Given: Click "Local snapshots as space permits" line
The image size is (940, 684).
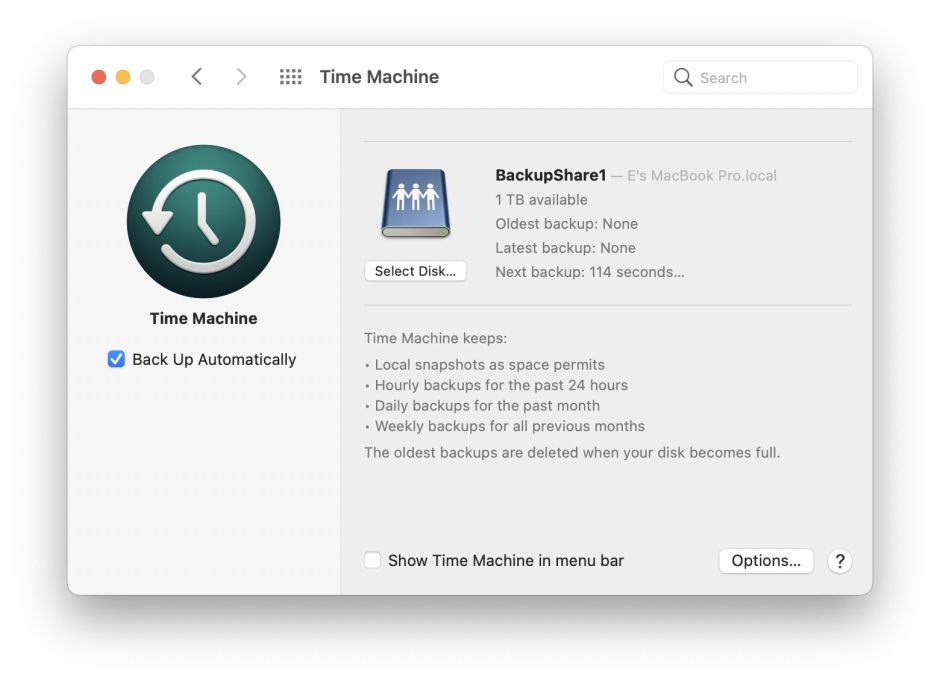Looking at the screenshot, I should 489,364.
